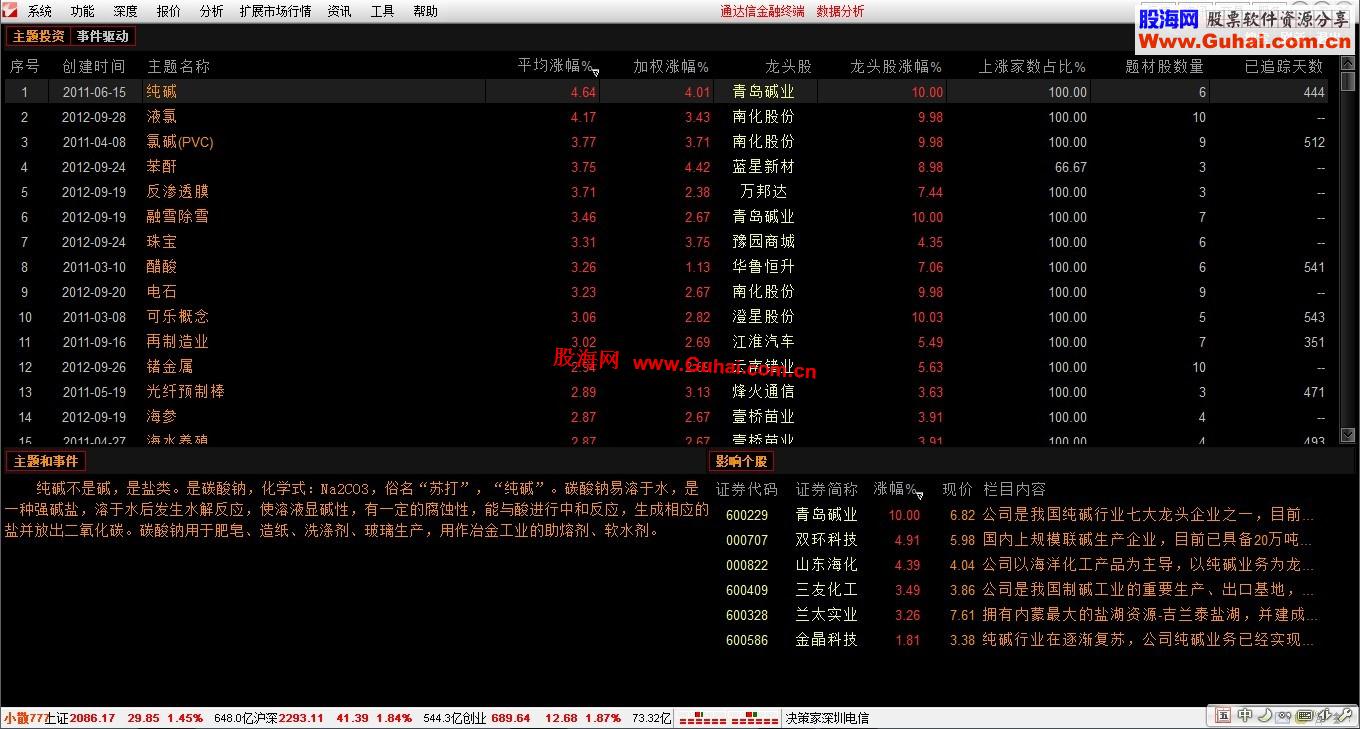Click leading stock 烽火通信
Image resolution: width=1360 pixels, height=729 pixels.
tap(763, 391)
